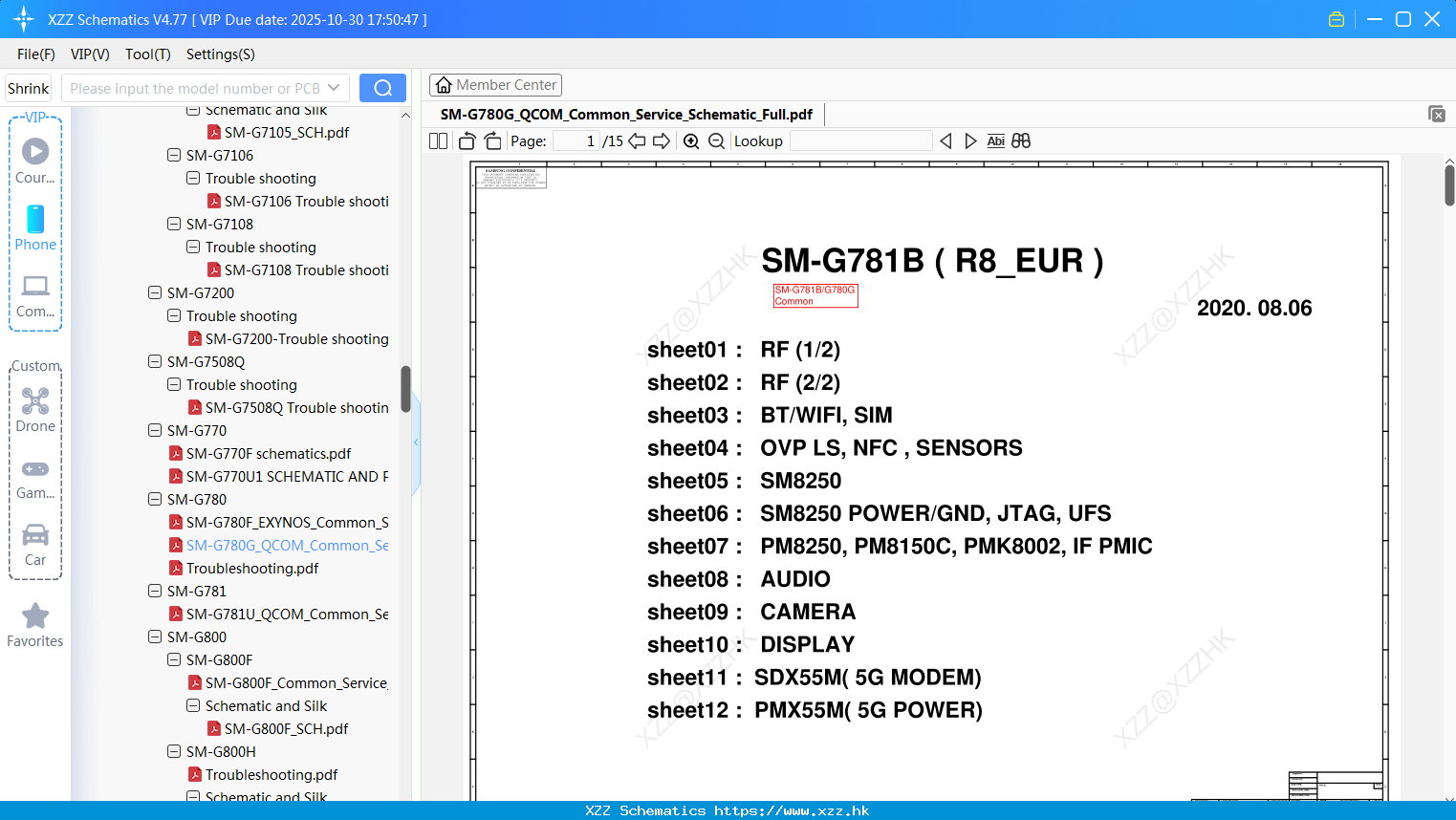Open Troubleshooting.pdf under SM-G800H

[x=263, y=774]
